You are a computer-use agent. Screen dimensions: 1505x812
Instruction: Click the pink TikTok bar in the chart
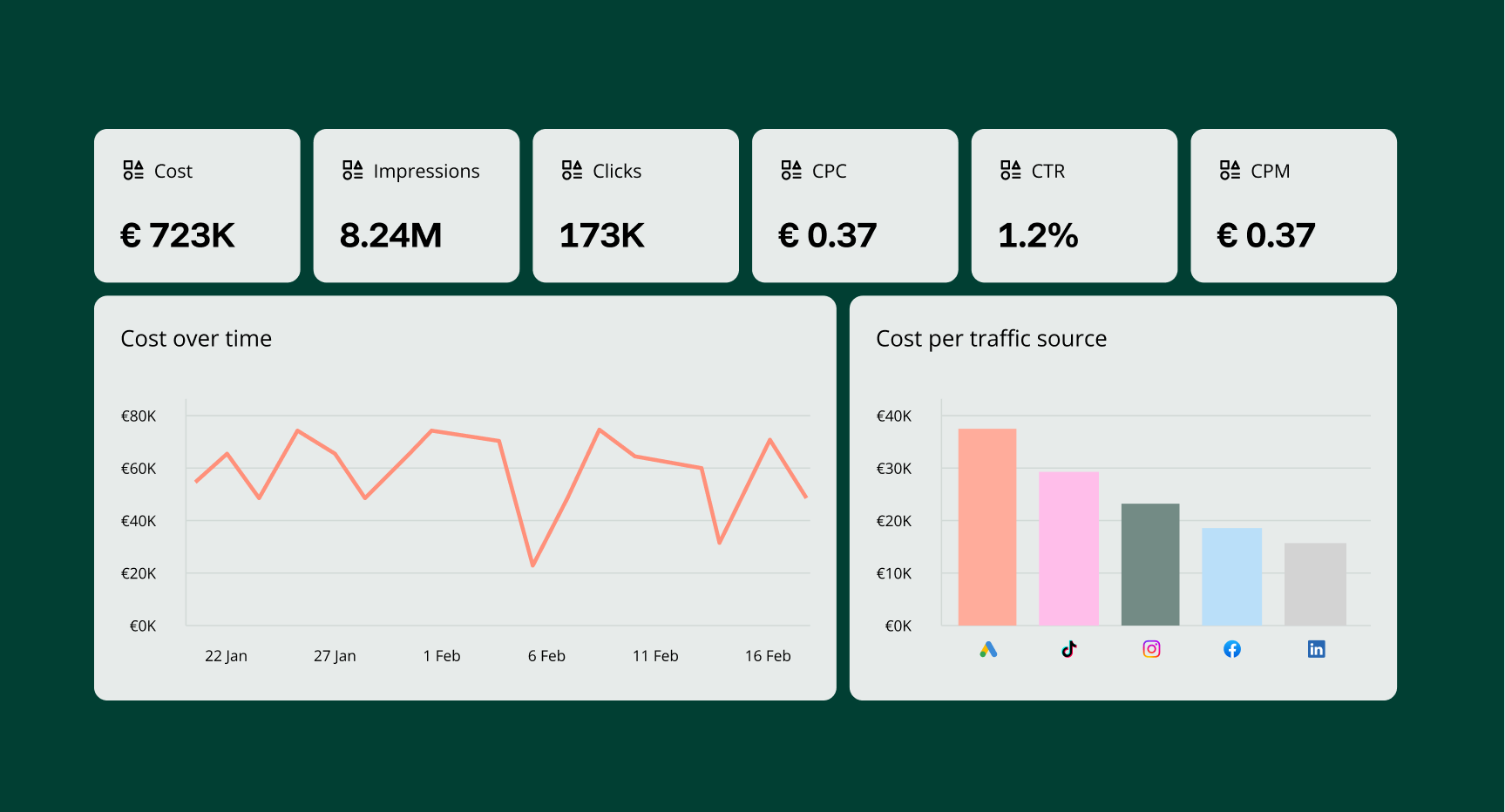click(x=1068, y=549)
